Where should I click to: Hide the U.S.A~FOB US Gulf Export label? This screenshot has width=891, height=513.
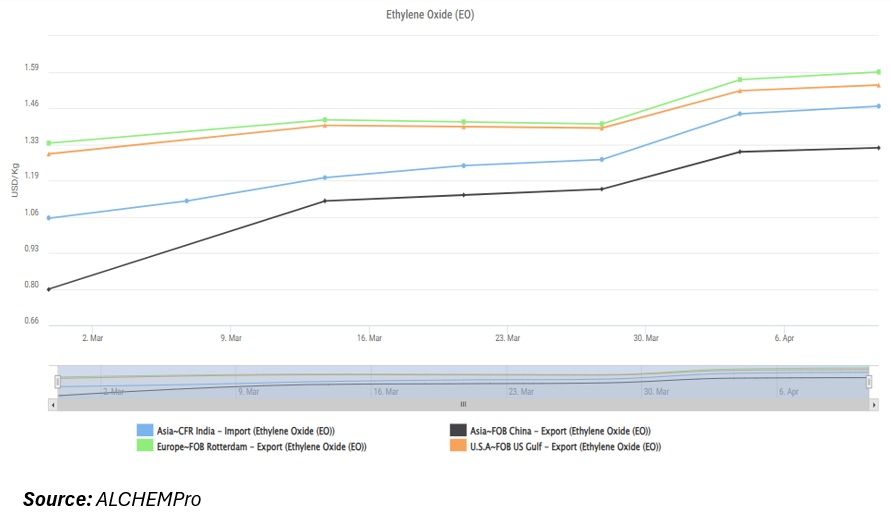click(565, 447)
